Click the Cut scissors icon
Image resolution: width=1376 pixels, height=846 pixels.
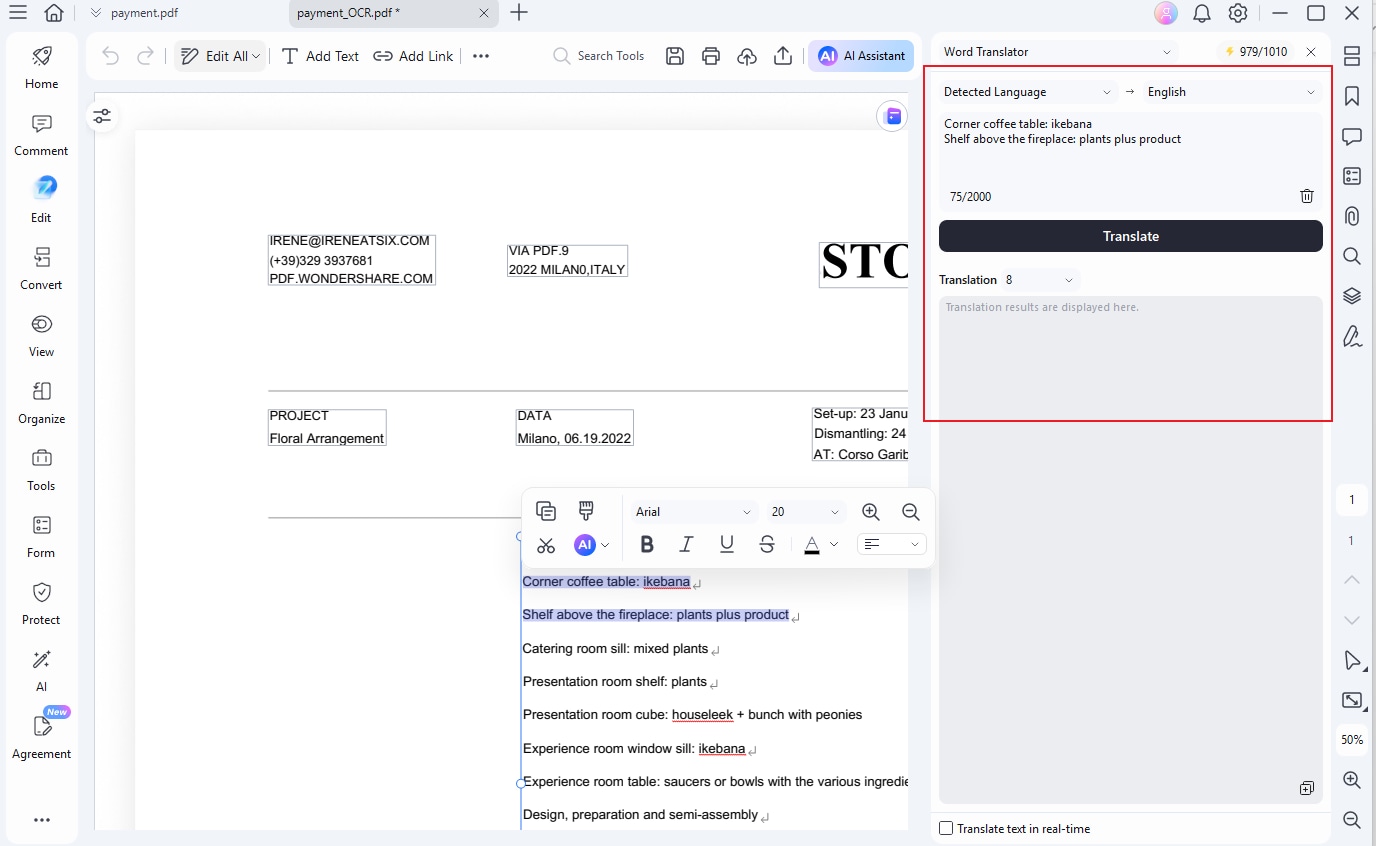tap(546, 545)
